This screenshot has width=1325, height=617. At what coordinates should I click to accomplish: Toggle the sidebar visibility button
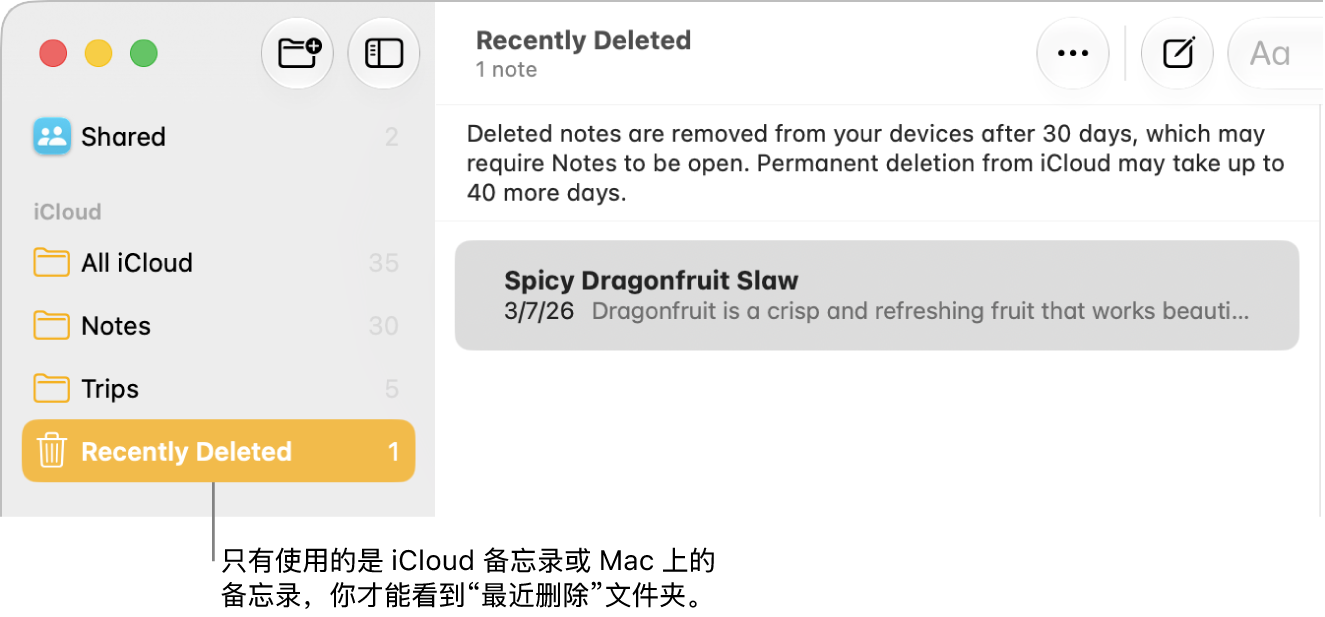(384, 53)
